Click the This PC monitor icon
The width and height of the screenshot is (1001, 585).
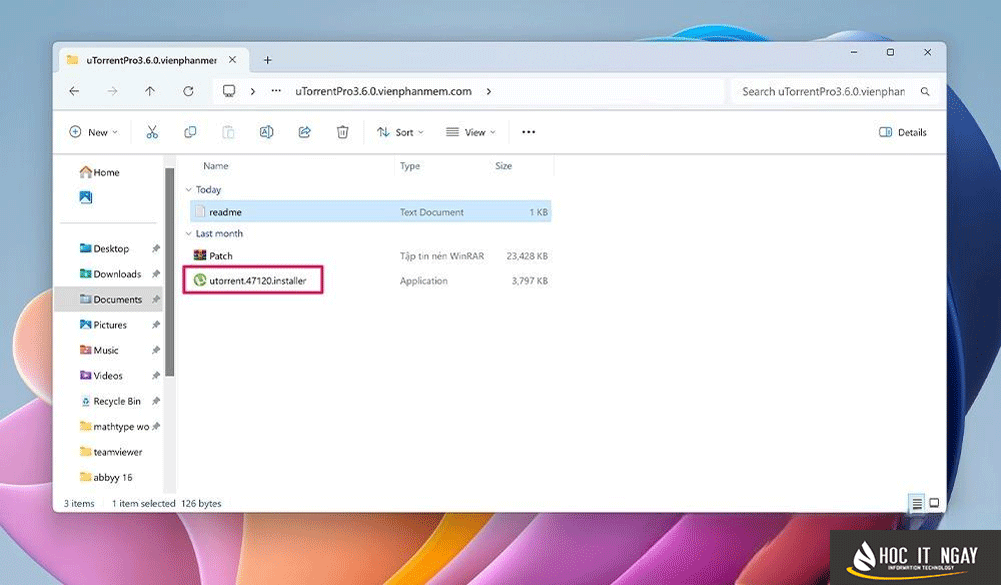click(x=229, y=91)
